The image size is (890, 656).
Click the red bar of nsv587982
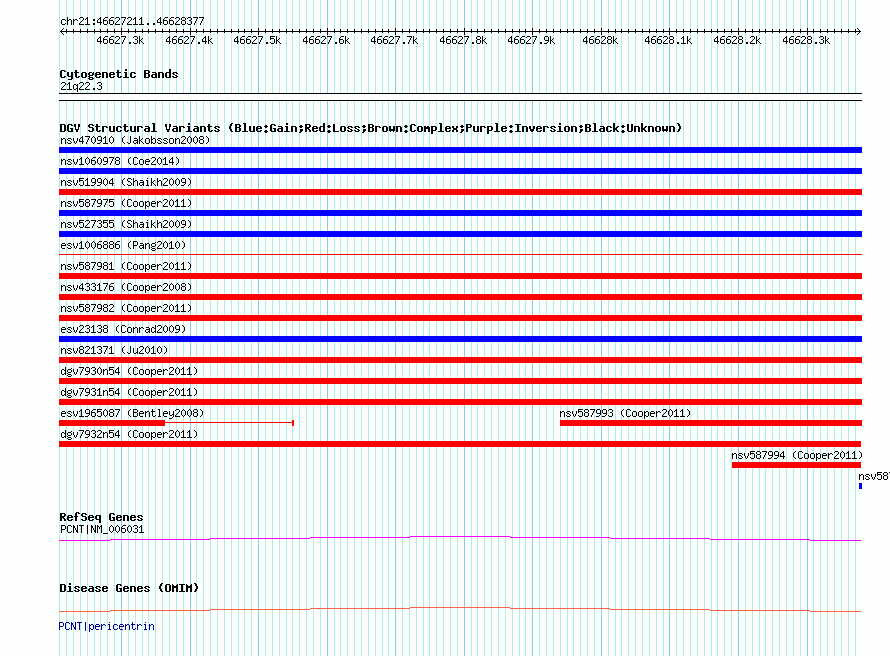tap(460, 318)
